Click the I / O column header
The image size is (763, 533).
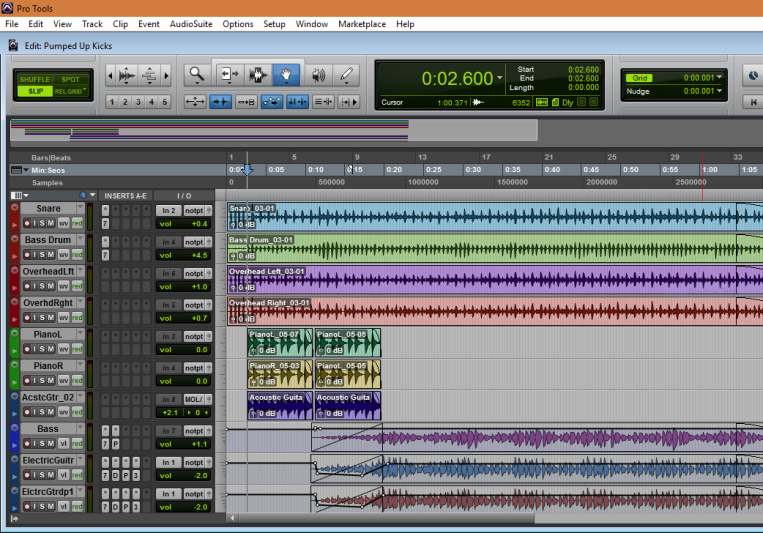pos(184,196)
